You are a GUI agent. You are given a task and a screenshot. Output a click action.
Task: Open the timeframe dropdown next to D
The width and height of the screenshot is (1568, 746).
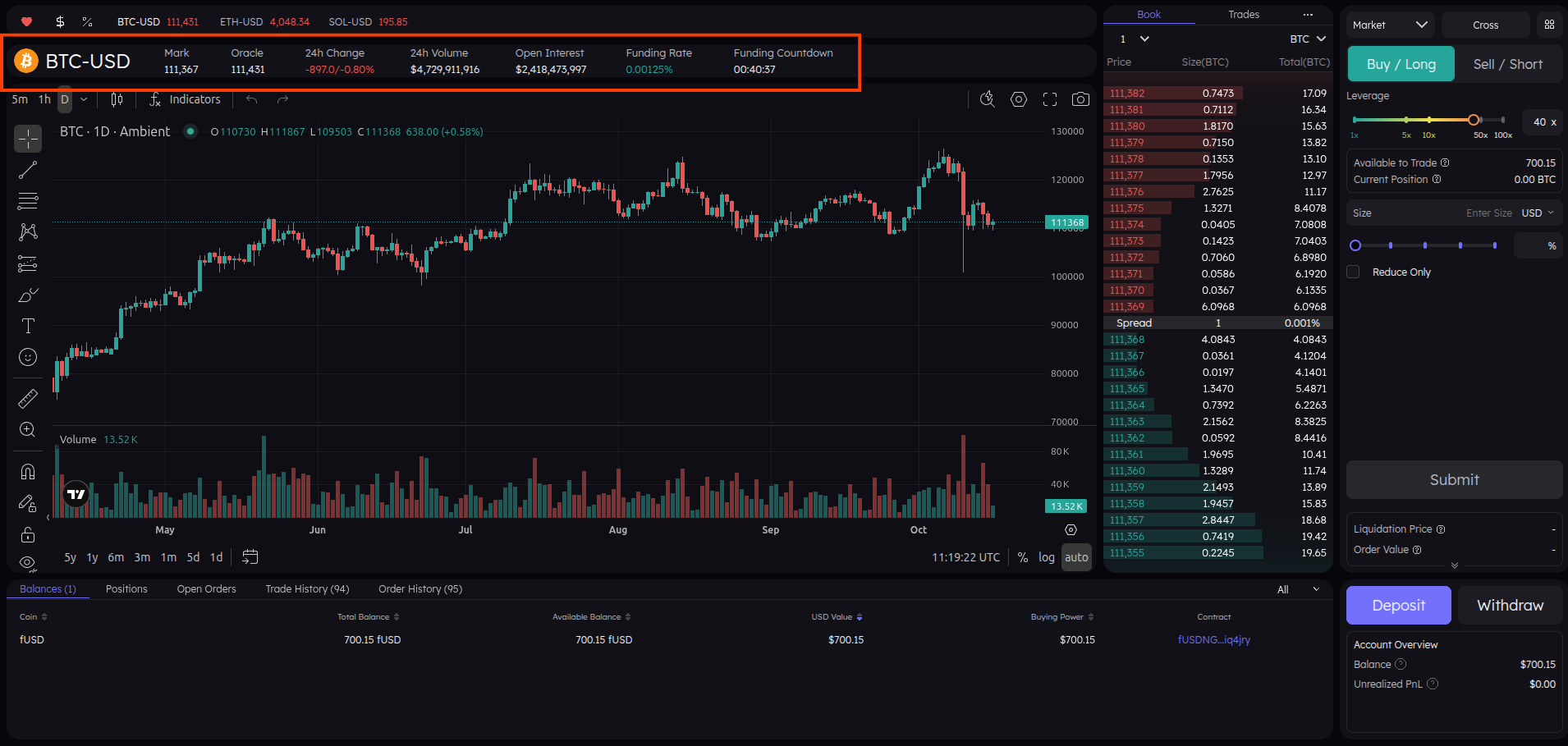click(x=82, y=98)
